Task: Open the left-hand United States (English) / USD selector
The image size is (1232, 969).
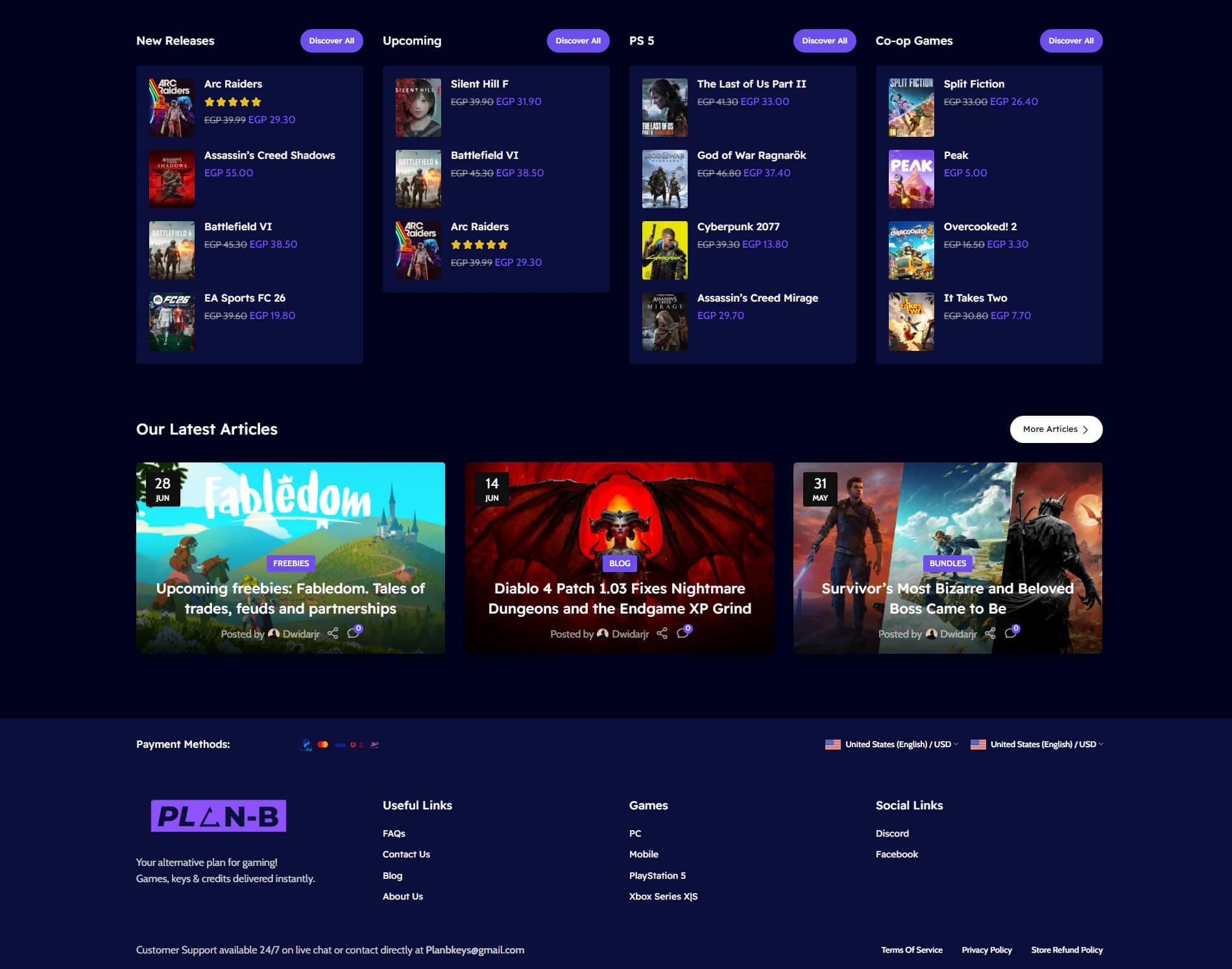Action: (891, 745)
